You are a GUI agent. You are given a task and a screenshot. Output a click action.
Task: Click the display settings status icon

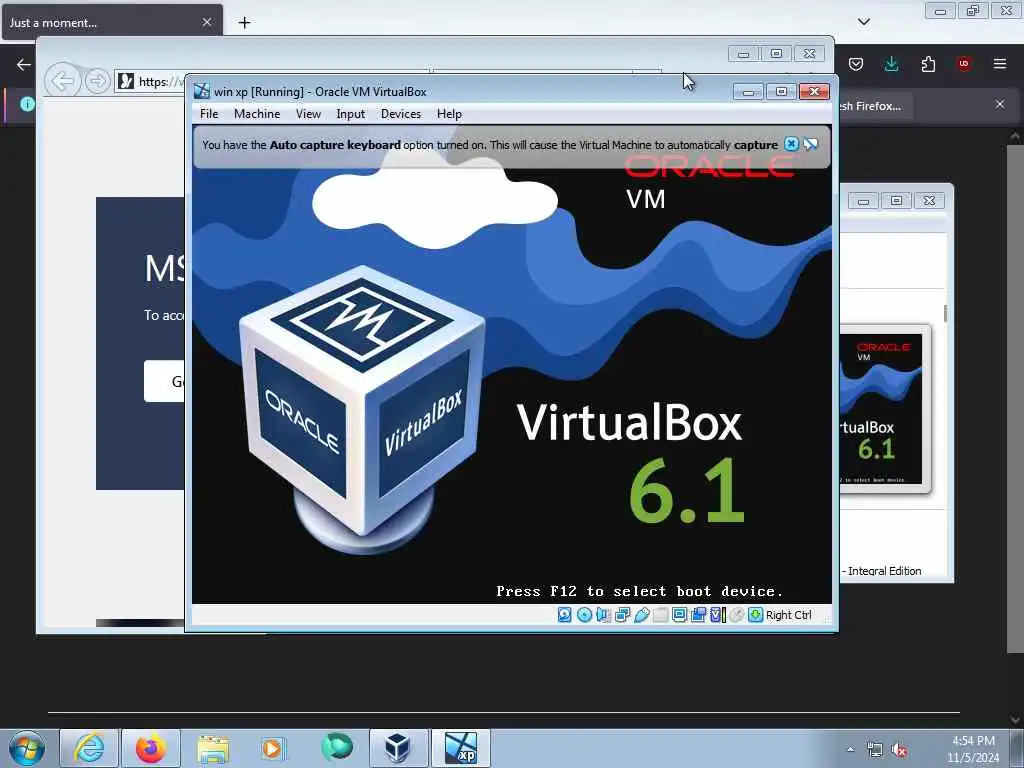[x=679, y=615]
